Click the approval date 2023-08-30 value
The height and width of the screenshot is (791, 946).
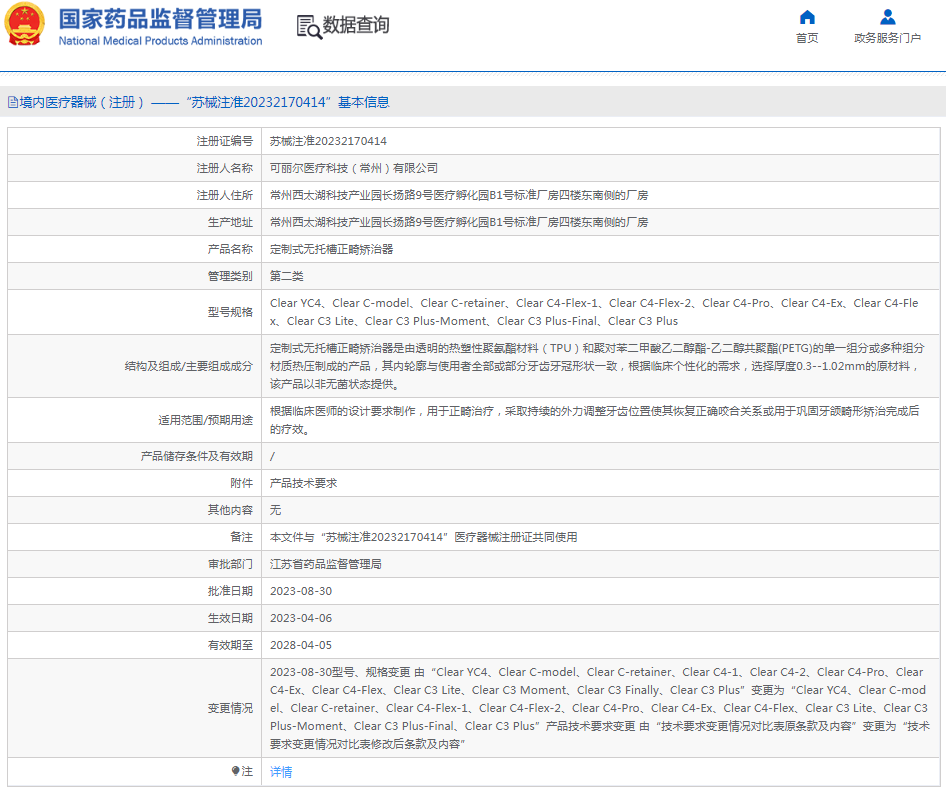(301, 591)
